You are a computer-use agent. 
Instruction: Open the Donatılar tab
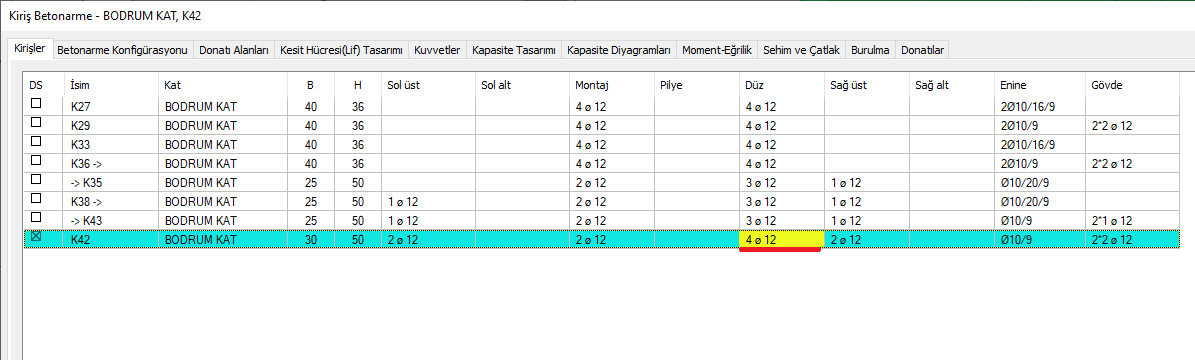click(922, 50)
